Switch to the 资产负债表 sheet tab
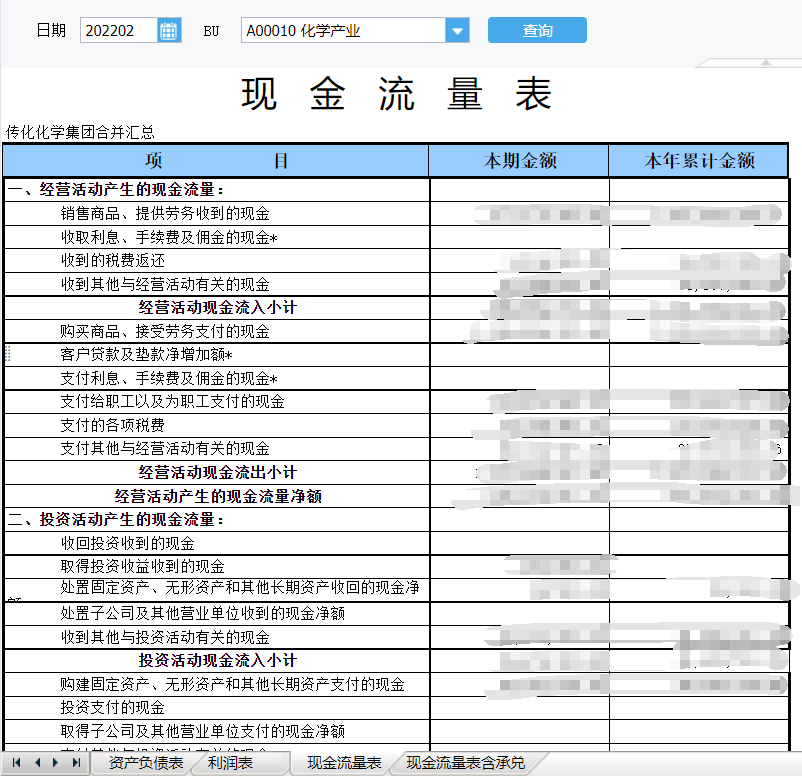802x776 pixels. pos(146,763)
